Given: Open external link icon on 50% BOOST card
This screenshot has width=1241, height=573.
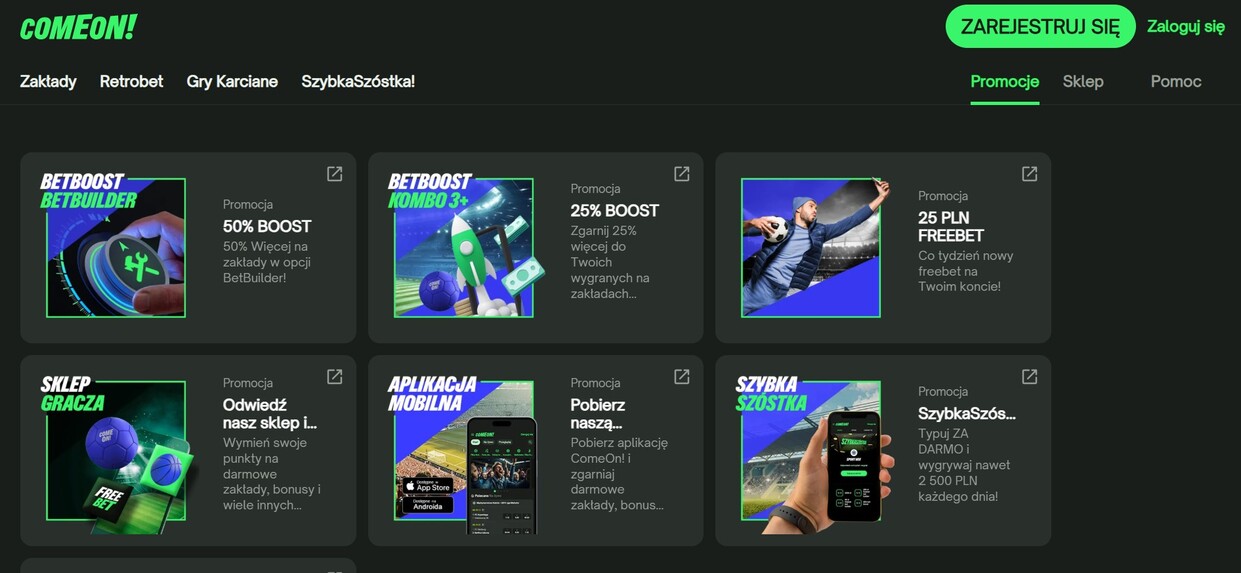Looking at the screenshot, I should click(335, 174).
